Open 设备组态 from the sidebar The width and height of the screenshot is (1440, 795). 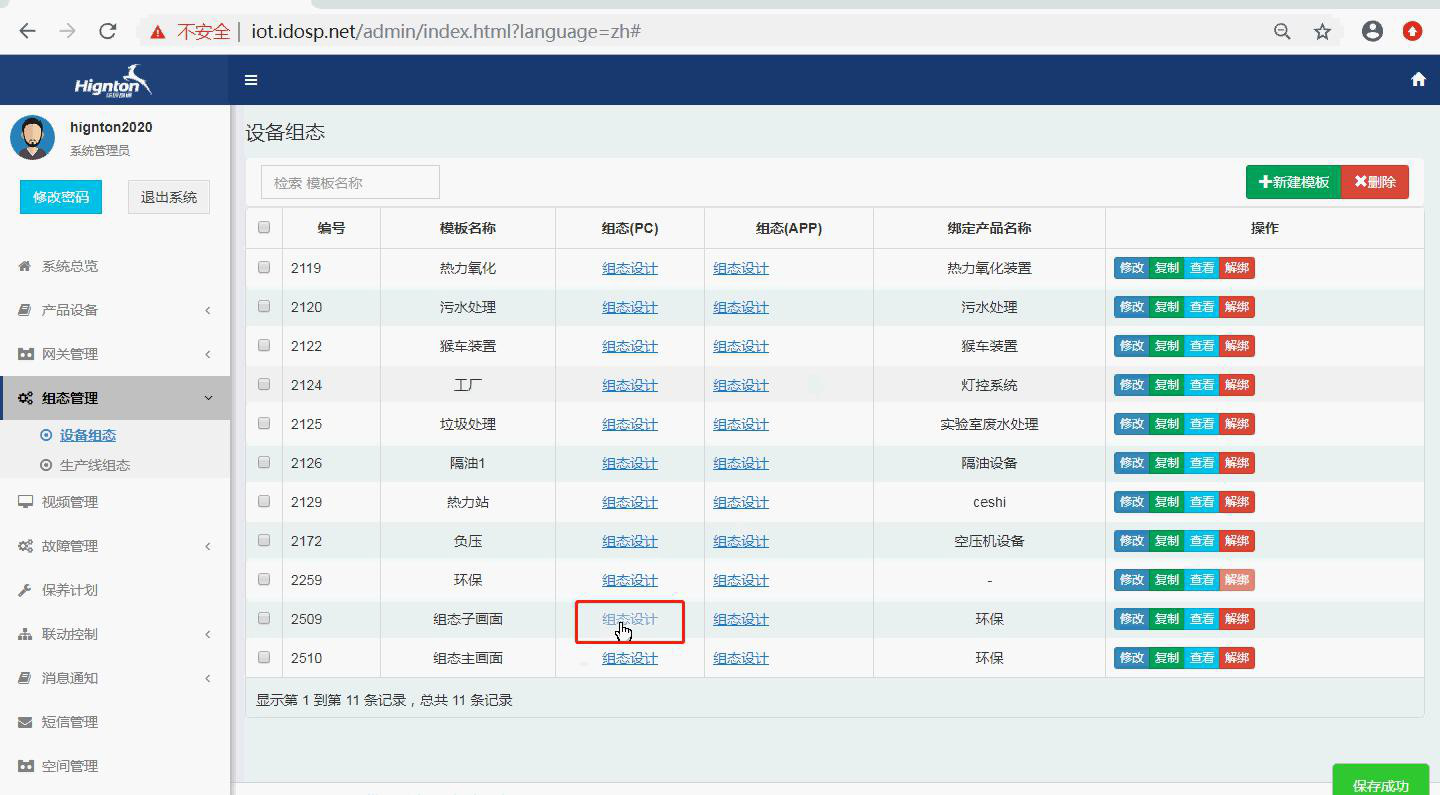click(85, 434)
